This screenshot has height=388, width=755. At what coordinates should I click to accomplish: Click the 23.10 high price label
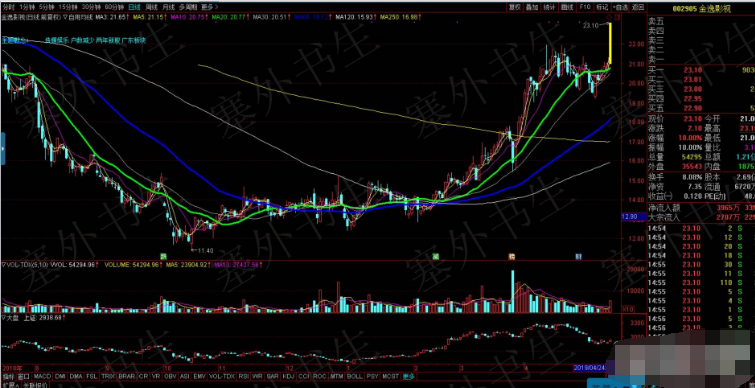pos(590,25)
